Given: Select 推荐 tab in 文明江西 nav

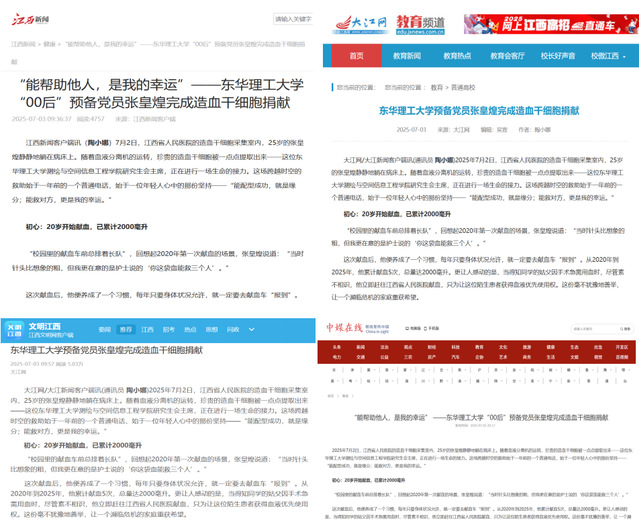Looking at the screenshot, I should tap(126, 329).
